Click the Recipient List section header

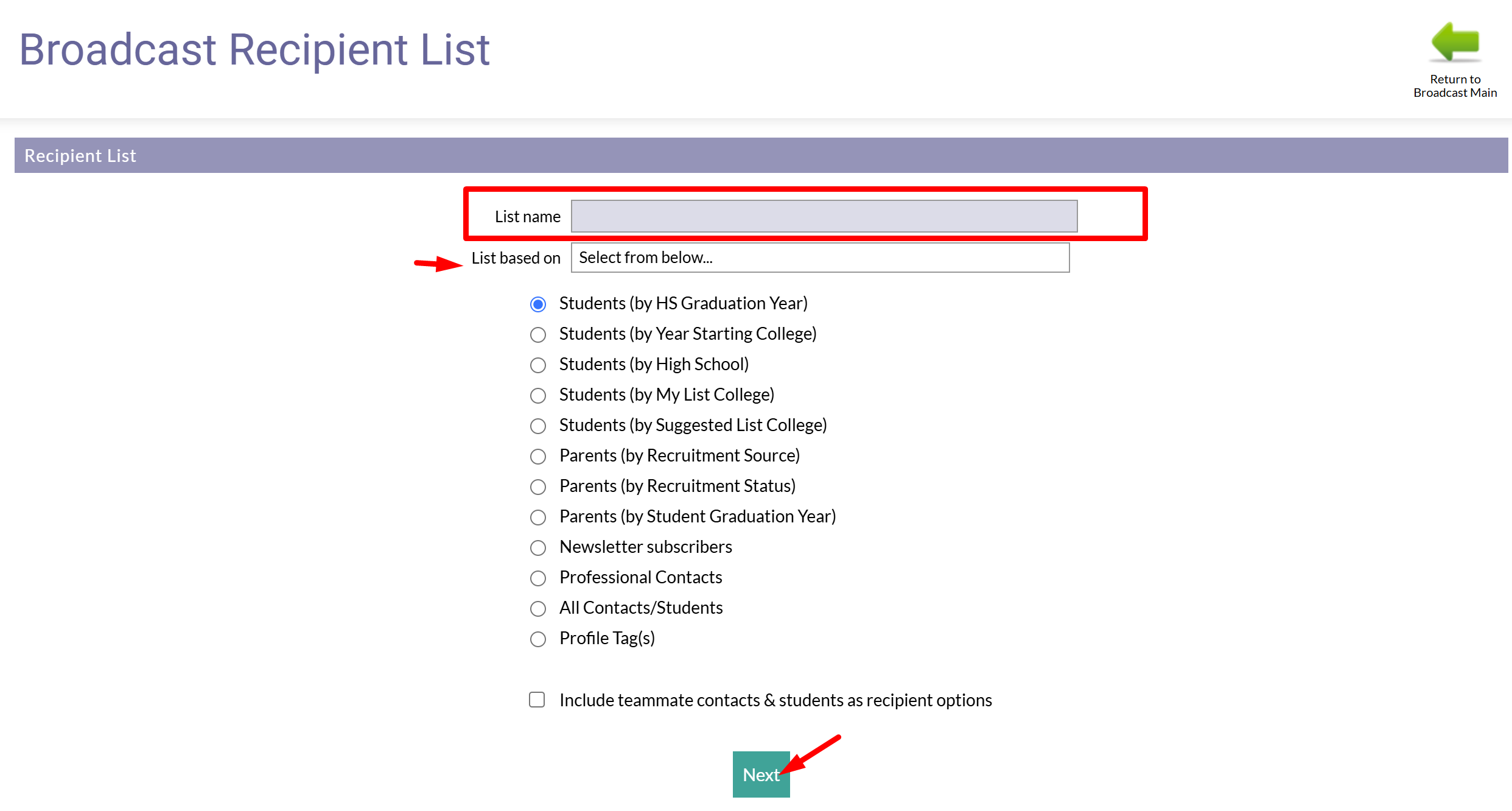click(761, 155)
